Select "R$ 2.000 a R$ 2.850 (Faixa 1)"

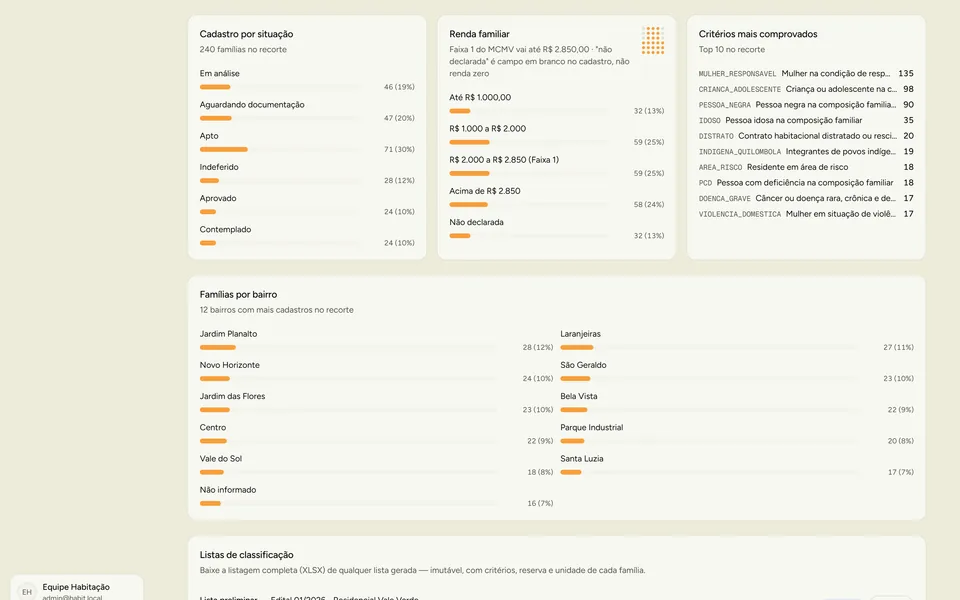(504, 160)
